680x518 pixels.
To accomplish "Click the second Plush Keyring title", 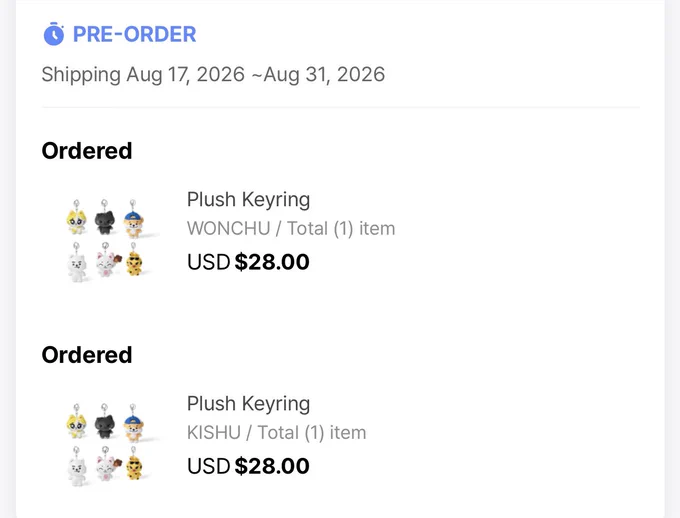I will tap(248, 404).
